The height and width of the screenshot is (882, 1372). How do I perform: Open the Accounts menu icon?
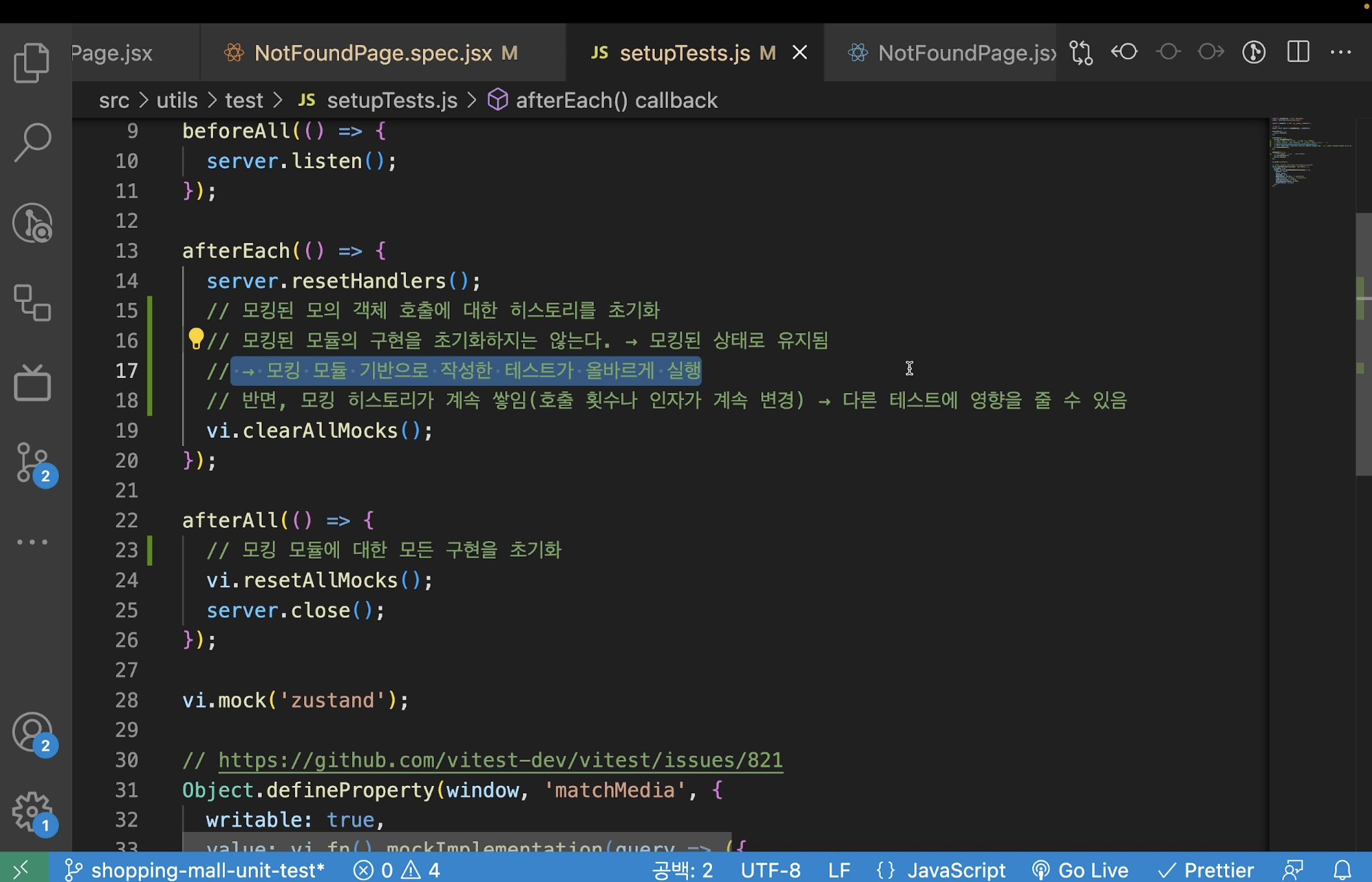[x=34, y=734]
